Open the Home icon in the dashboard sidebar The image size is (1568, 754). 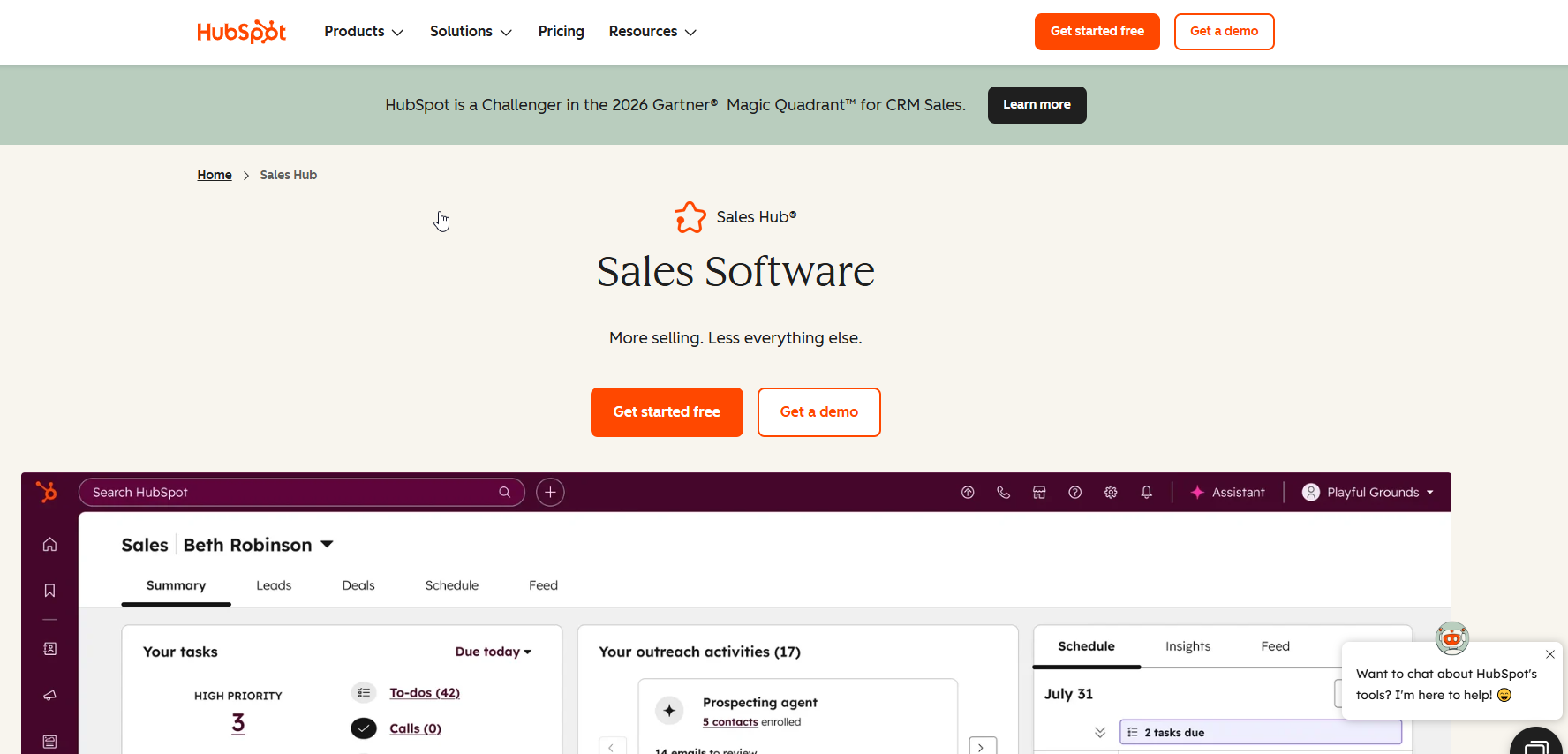49,544
